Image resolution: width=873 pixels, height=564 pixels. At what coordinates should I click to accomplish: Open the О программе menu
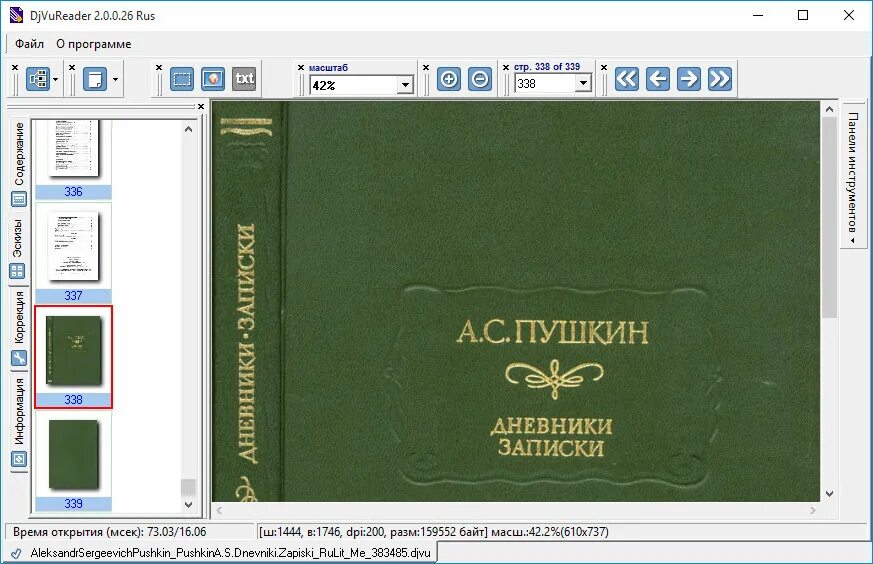coord(94,44)
